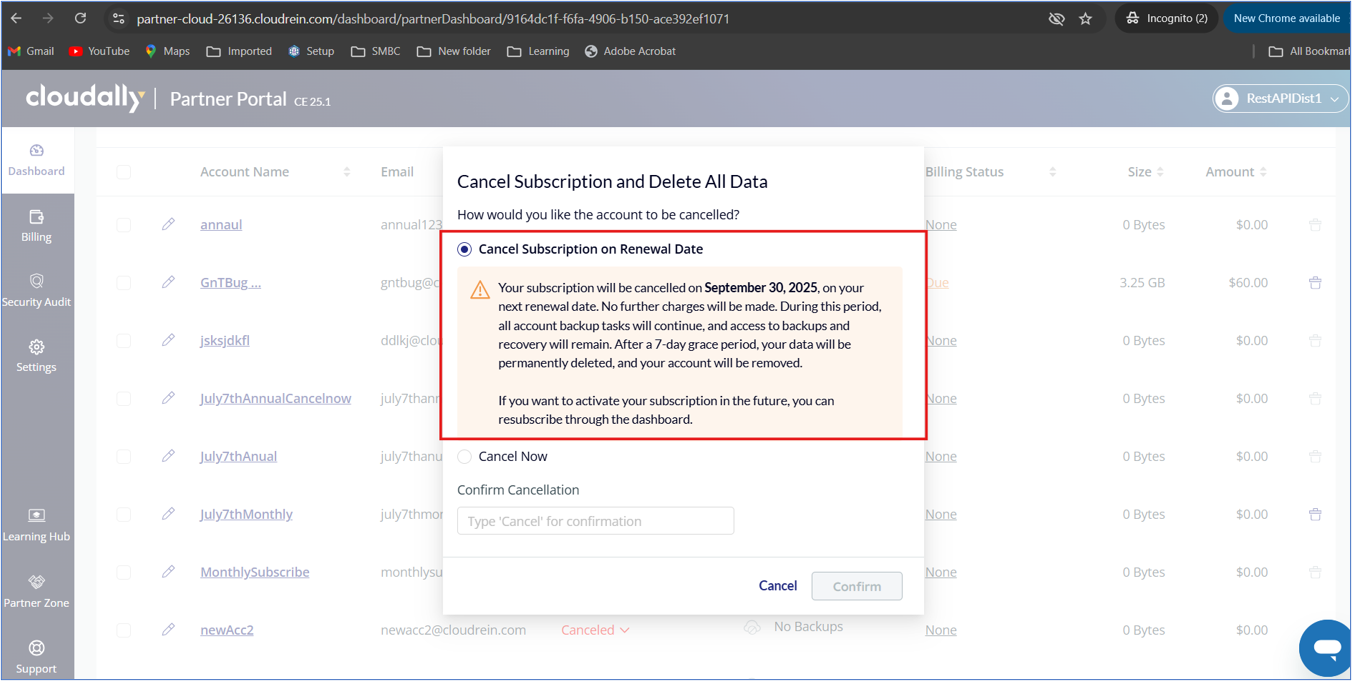Tick the July7thAnnualCancelnow row checkbox

pyautogui.click(x=124, y=399)
